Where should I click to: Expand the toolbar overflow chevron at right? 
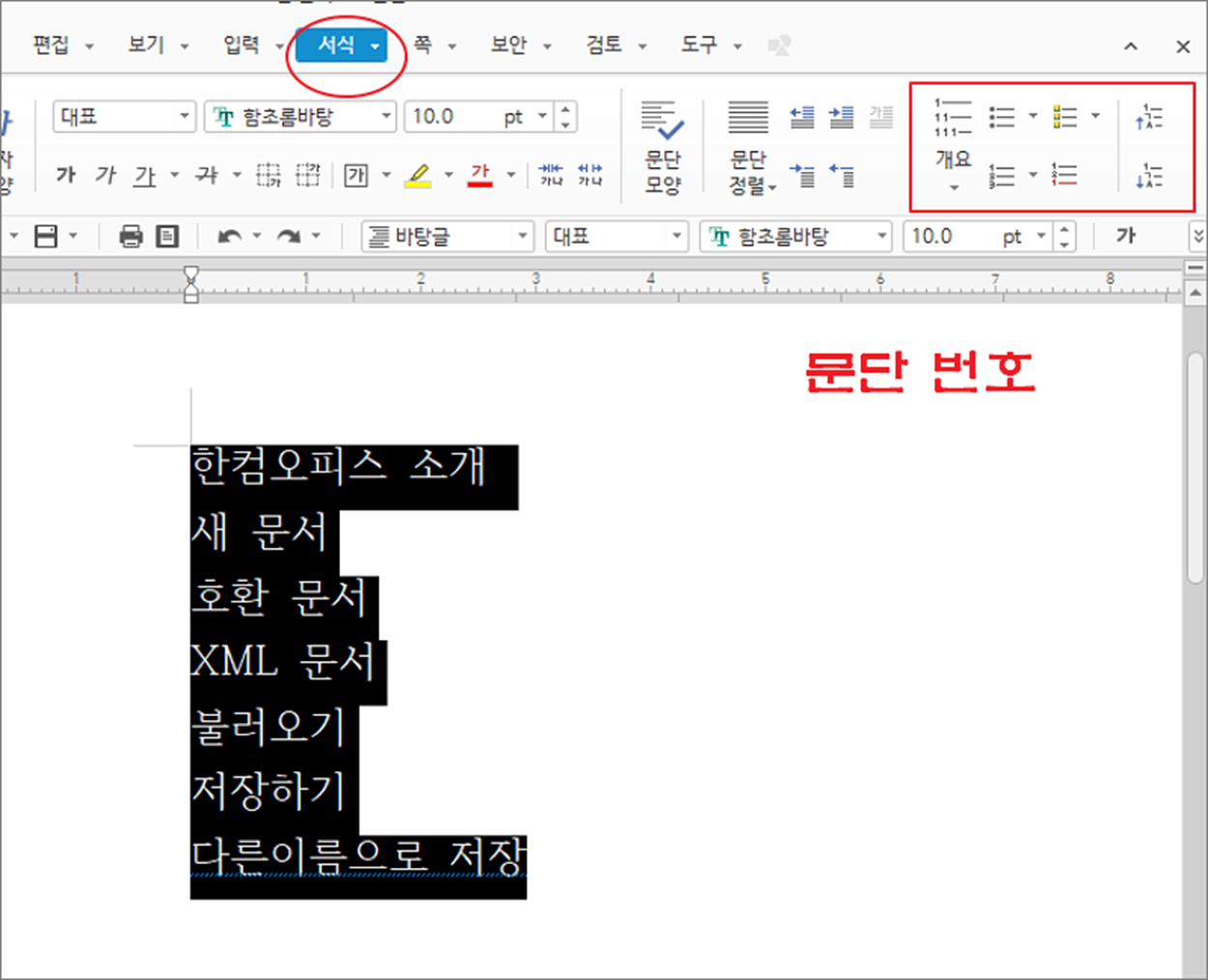pyautogui.click(x=1198, y=235)
